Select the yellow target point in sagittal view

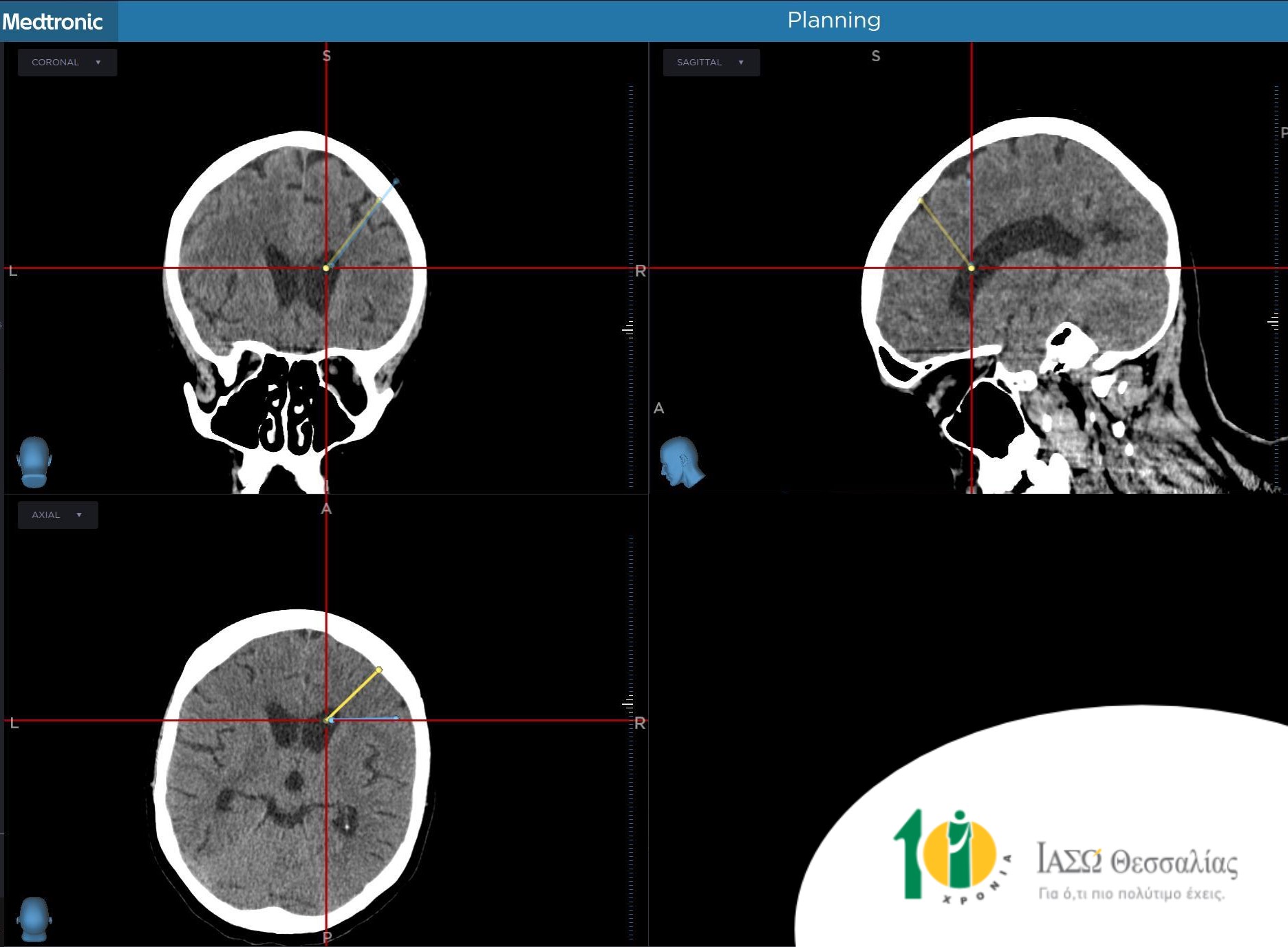[972, 268]
